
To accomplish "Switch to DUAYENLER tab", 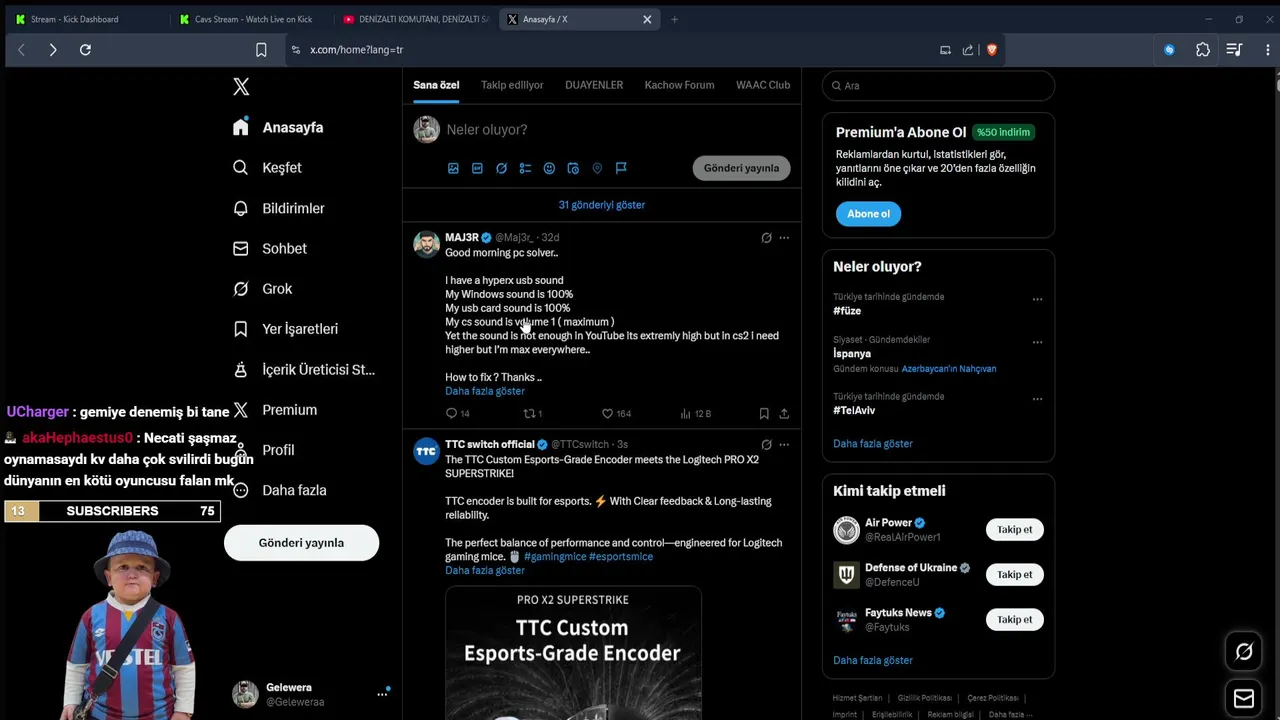I will pos(594,85).
